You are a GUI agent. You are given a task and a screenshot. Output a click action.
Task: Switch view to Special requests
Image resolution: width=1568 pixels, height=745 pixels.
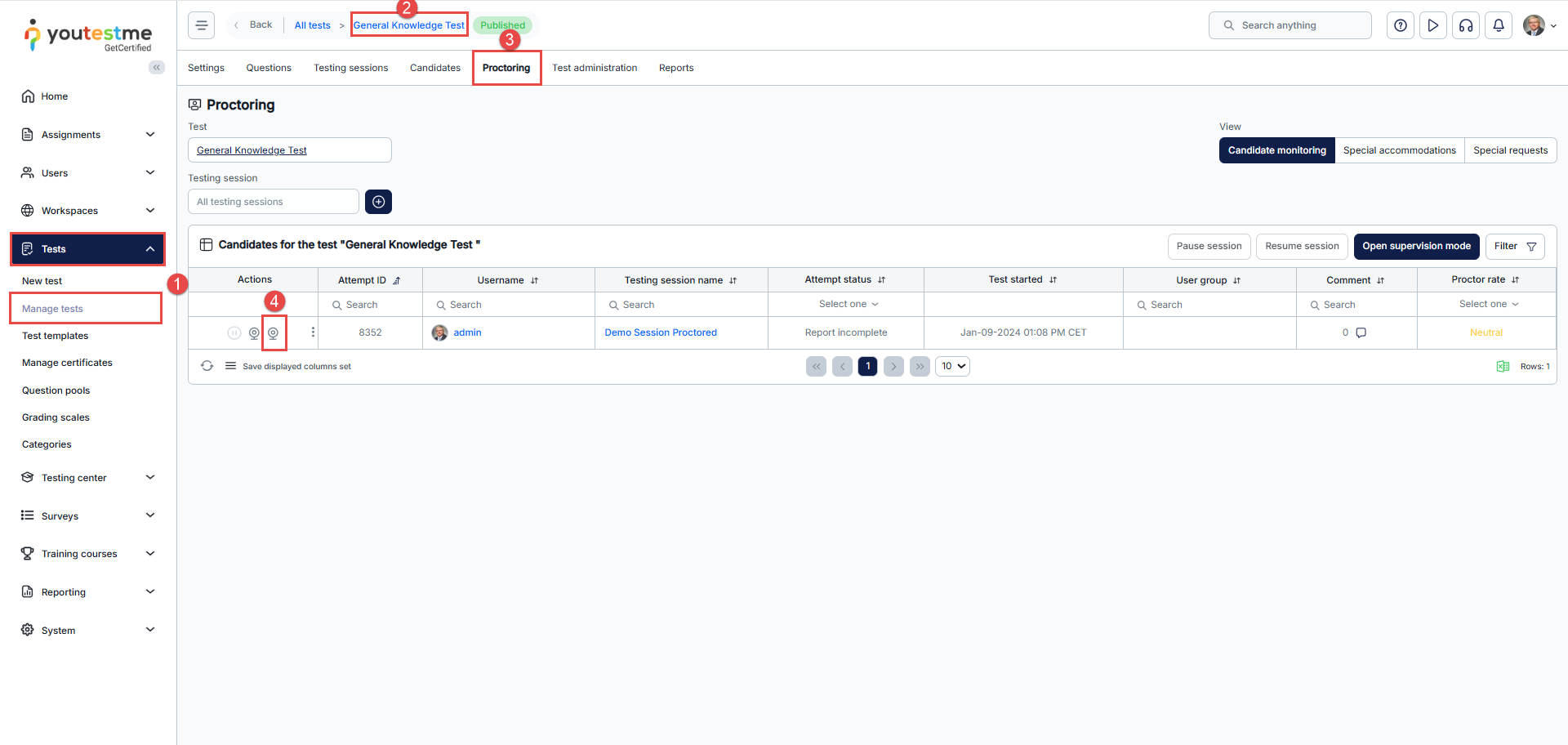(1510, 150)
